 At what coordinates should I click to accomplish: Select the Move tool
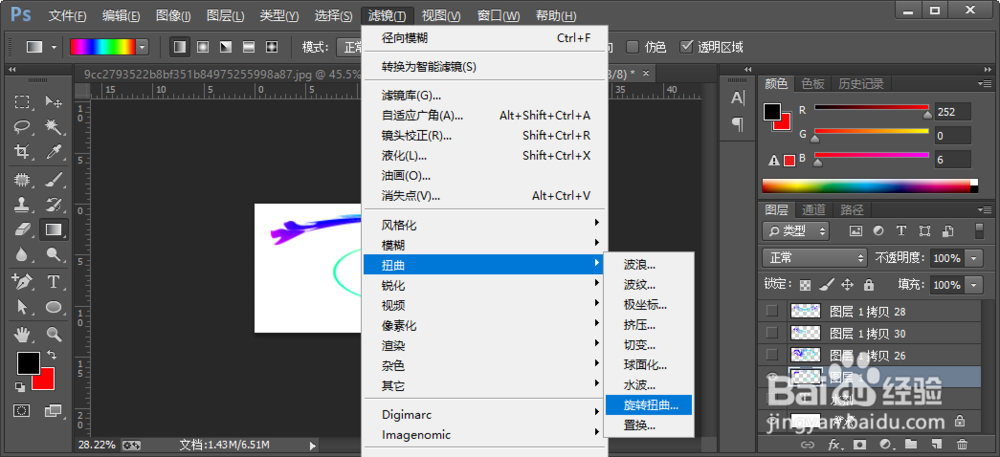54,103
